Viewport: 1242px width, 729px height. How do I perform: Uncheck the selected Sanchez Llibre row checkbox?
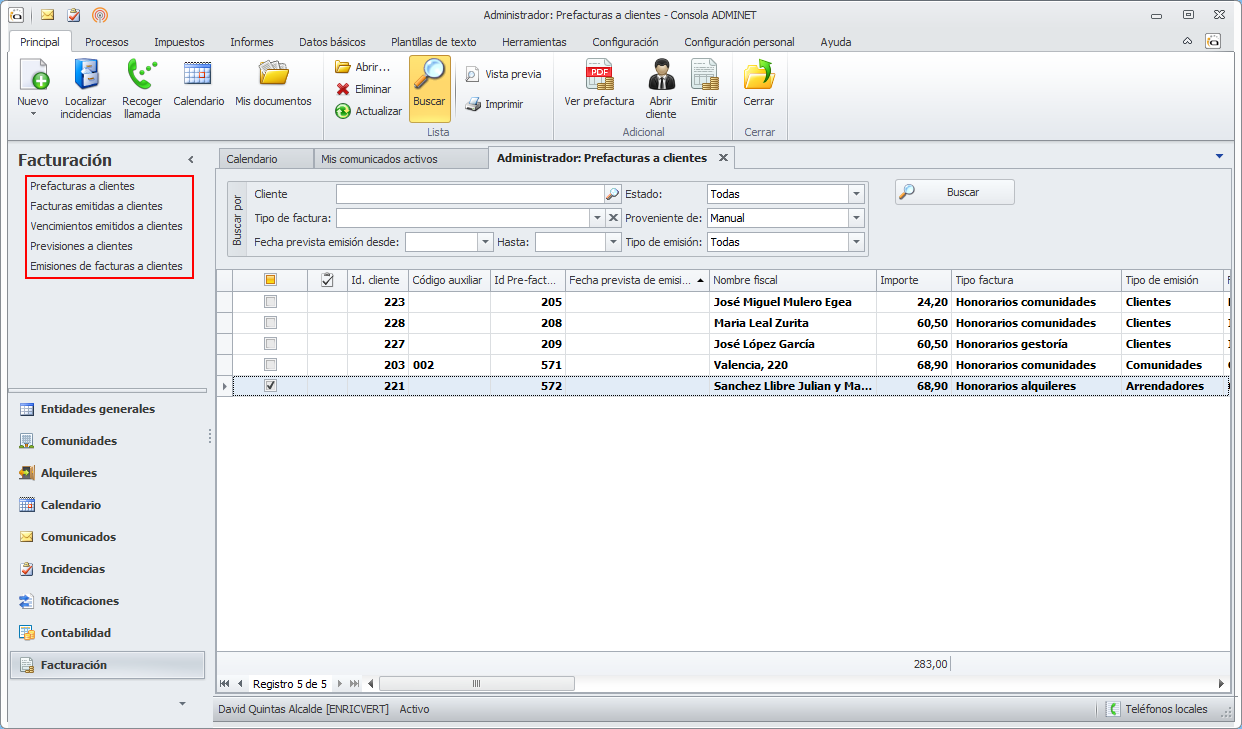270,386
